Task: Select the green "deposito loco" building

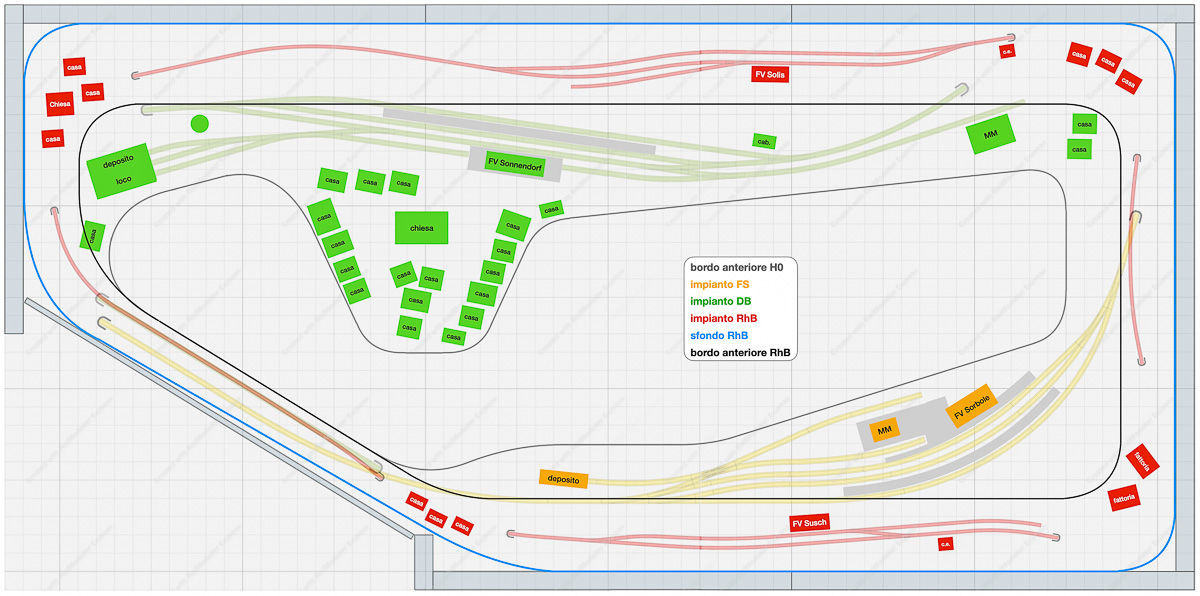Action: tap(120, 170)
